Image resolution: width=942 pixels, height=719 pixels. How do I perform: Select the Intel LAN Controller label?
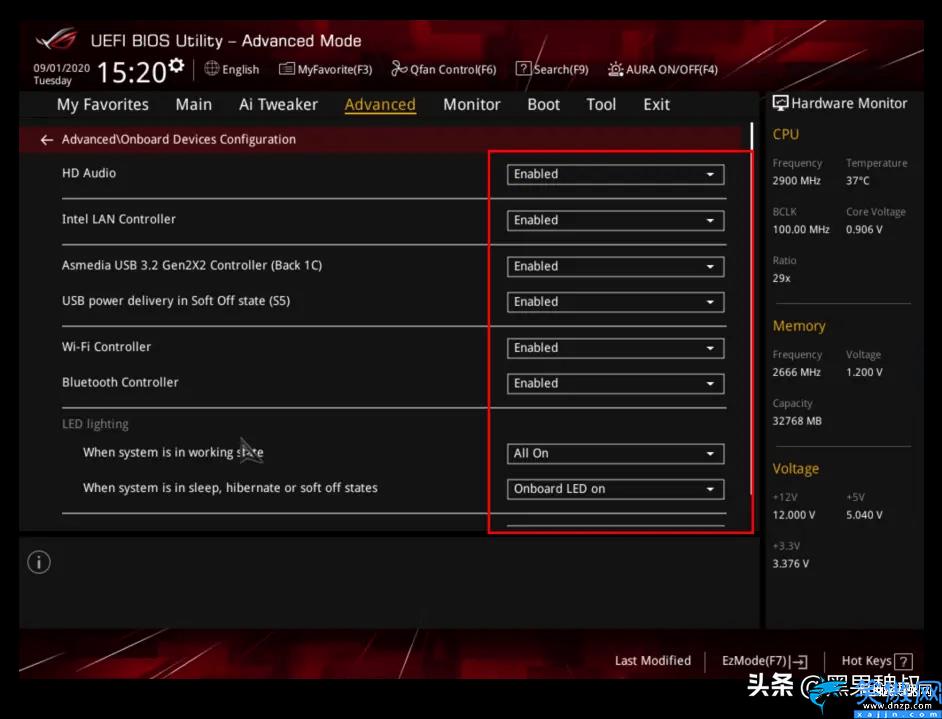(119, 219)
